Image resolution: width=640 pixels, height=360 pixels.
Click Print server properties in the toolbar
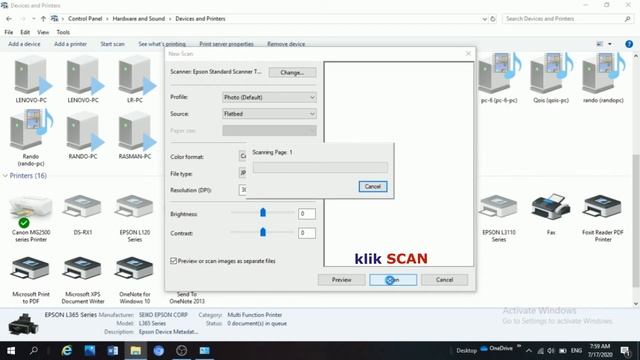(x=226, y=44)
